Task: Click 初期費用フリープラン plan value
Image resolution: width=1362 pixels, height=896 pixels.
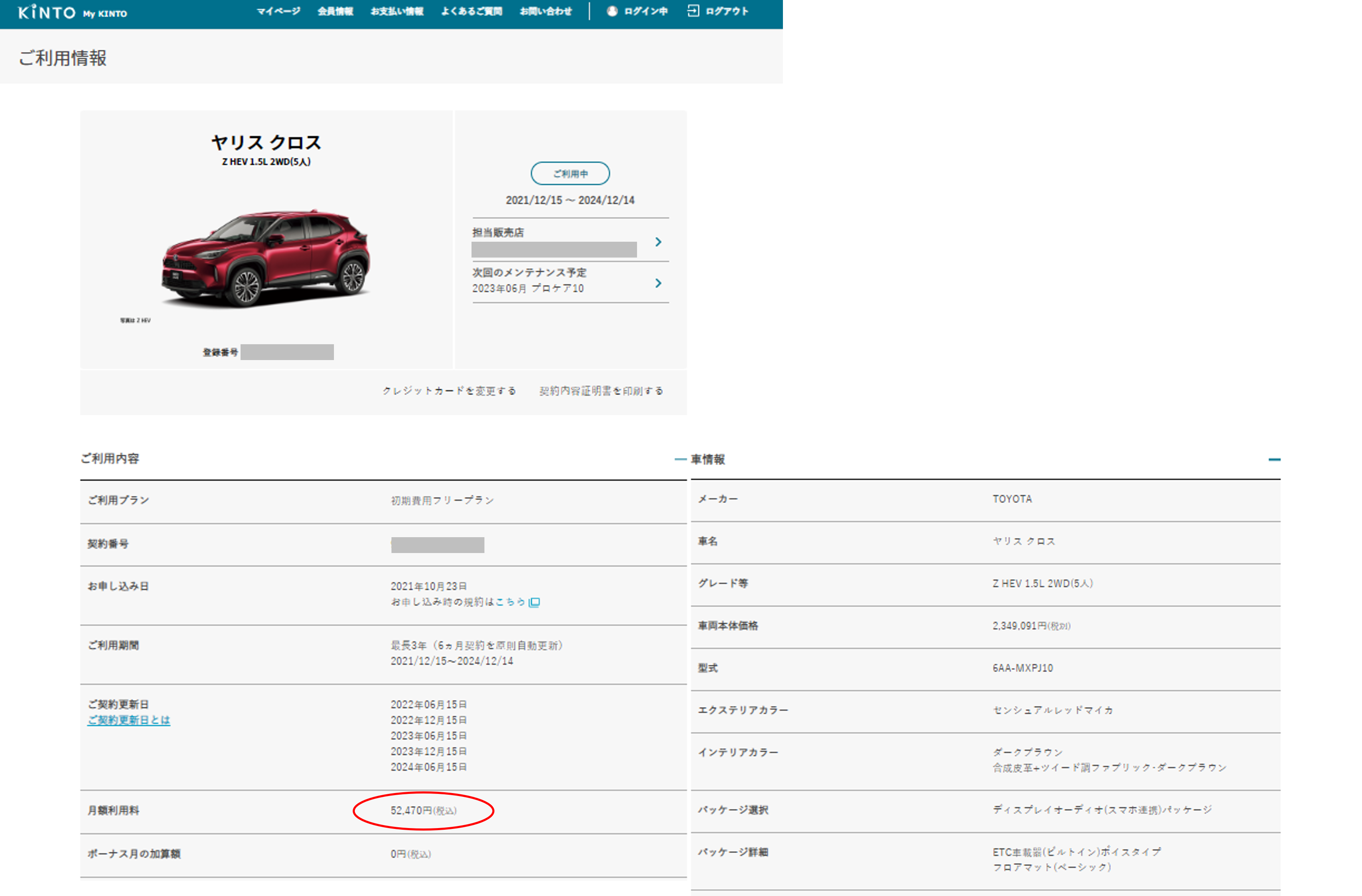Action: click(442, 501)
